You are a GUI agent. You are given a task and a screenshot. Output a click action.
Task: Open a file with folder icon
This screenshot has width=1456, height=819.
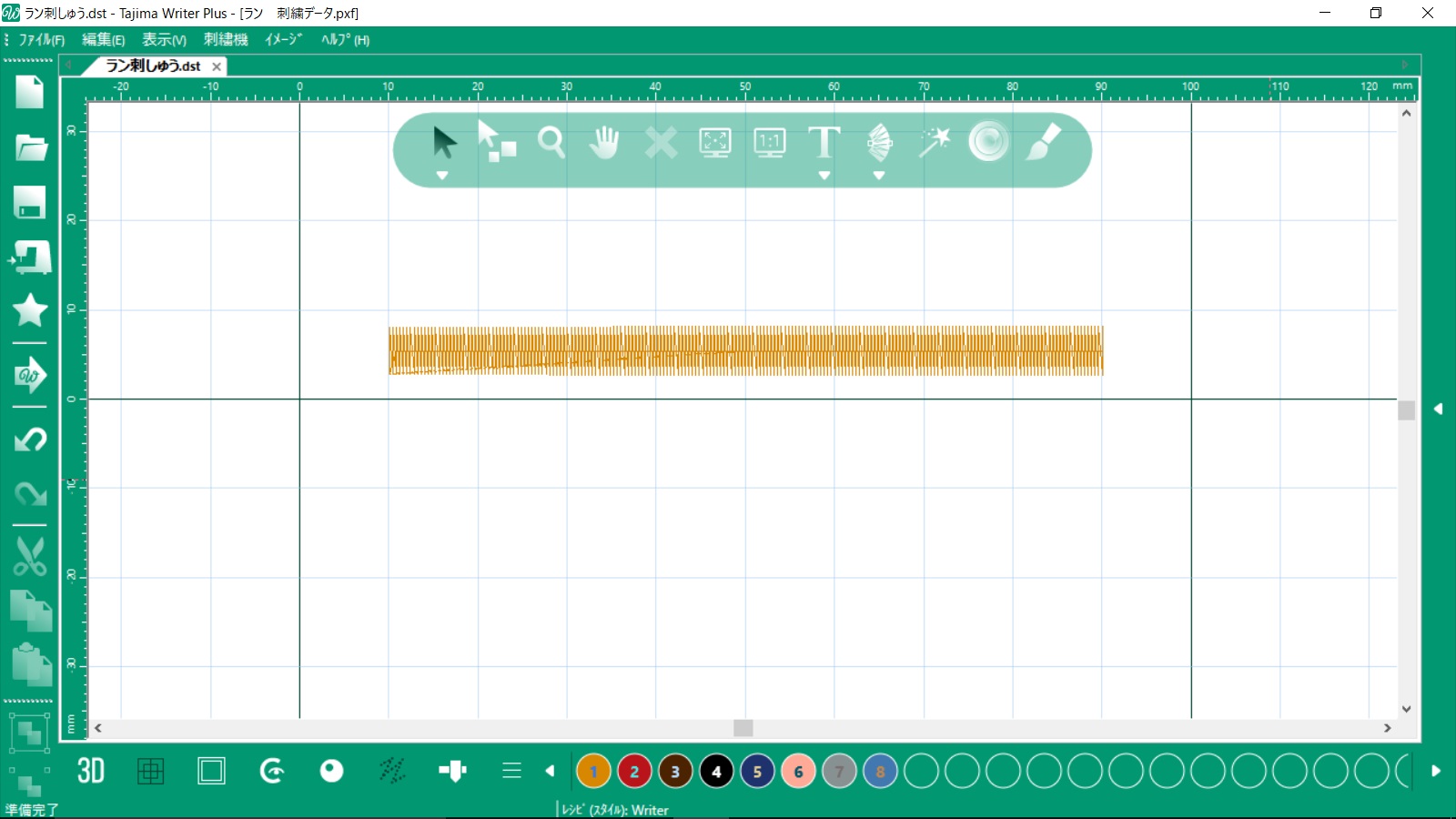click(x=30, y=147)
